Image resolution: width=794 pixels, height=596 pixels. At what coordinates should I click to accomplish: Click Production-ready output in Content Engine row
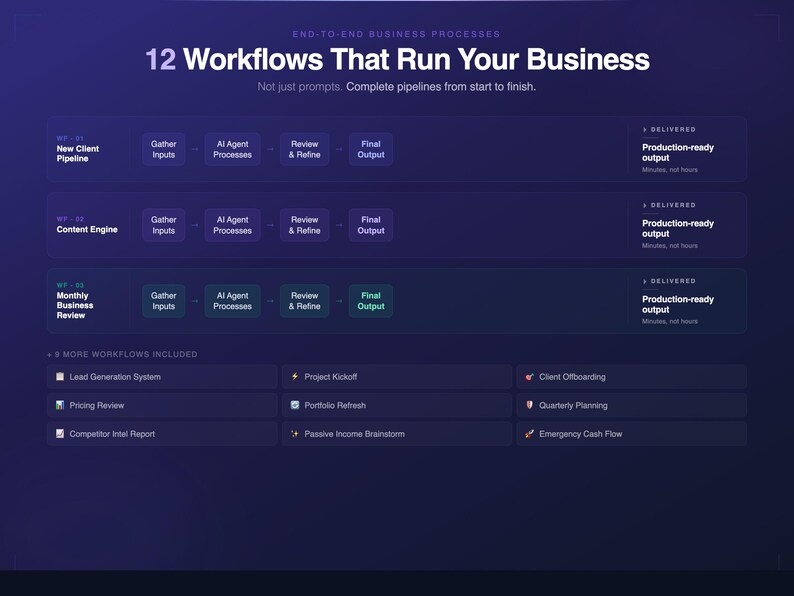point(678,228)
